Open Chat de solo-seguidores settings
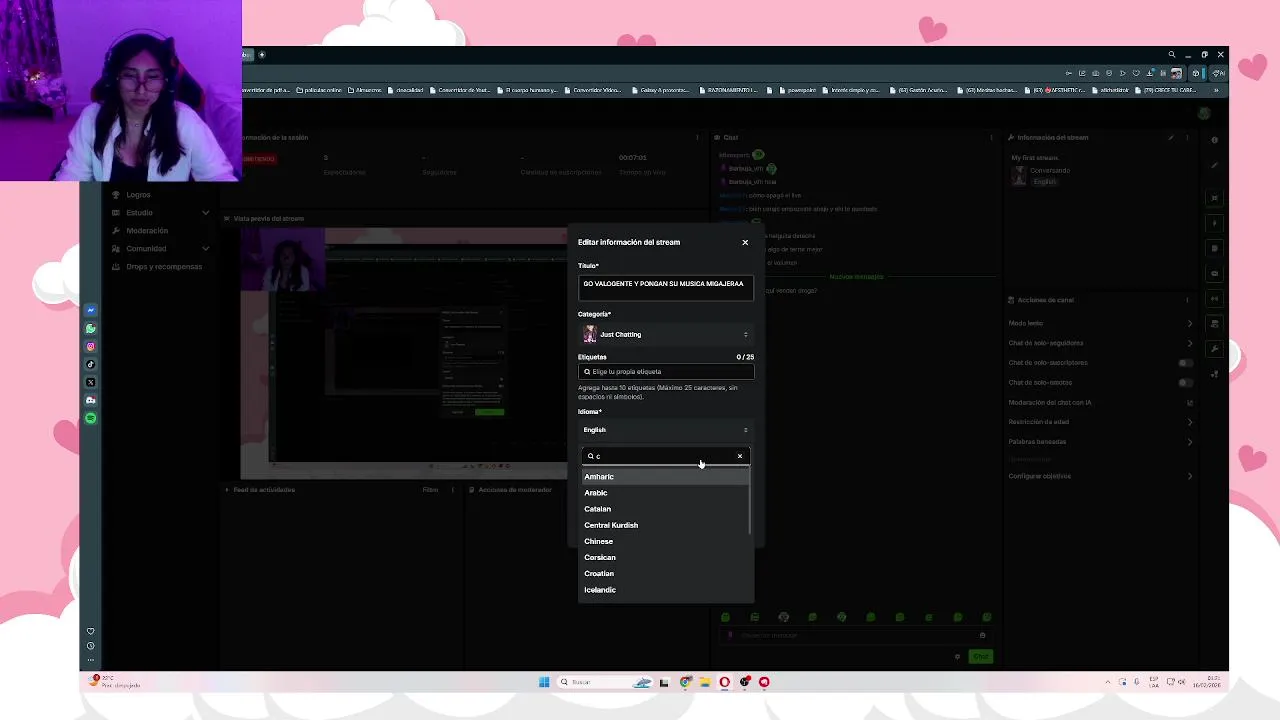Viewport: 1280px width, 720px height. 1100,343
